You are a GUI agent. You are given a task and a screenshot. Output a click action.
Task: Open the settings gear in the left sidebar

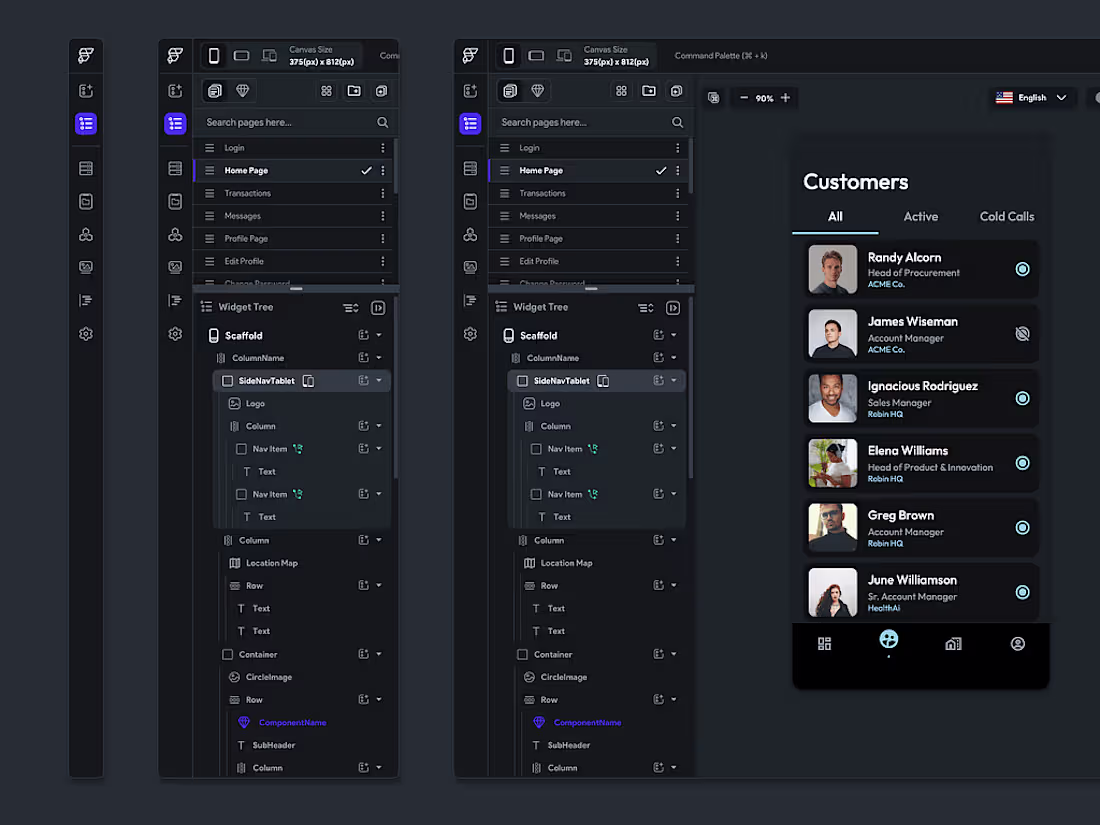470,333
